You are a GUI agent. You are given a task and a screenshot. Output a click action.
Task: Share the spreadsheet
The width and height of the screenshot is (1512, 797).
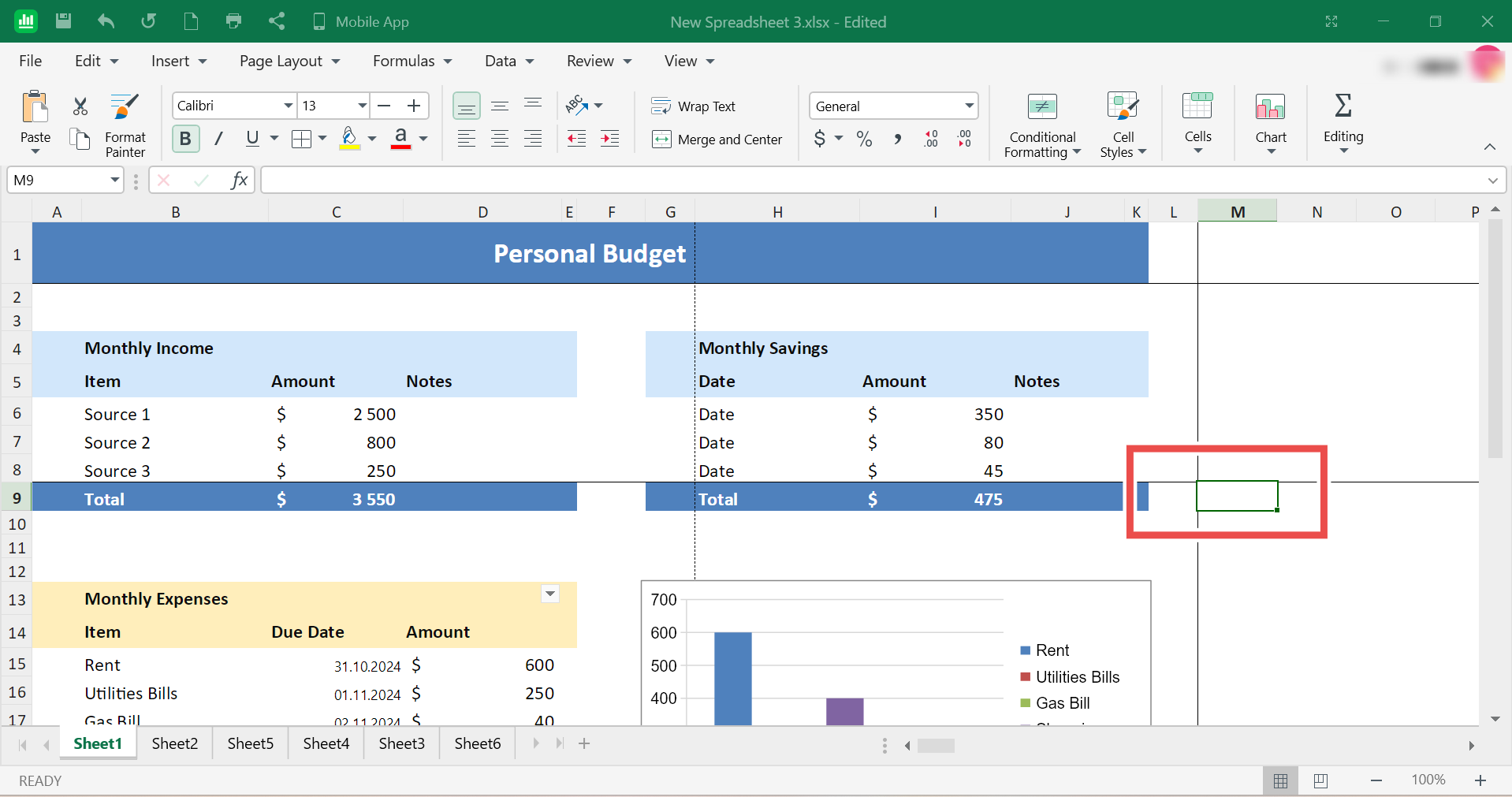[276, 21]
